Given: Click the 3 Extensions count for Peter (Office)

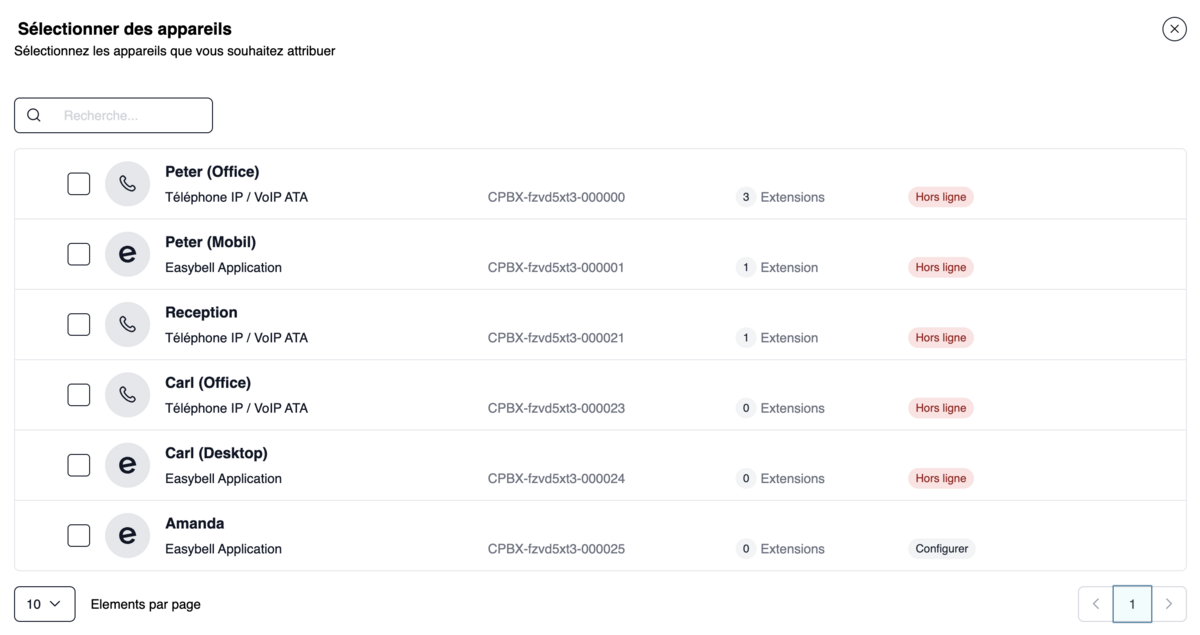Looking at the screenshot, I should (781, 197).
